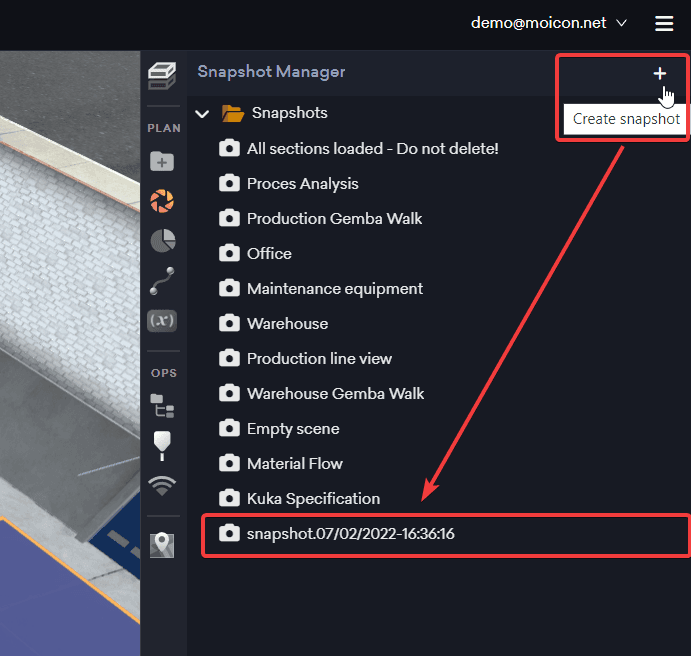The image size is (691, 656).
Task: Open the hamburger menu in the top right
Action: 664,23
